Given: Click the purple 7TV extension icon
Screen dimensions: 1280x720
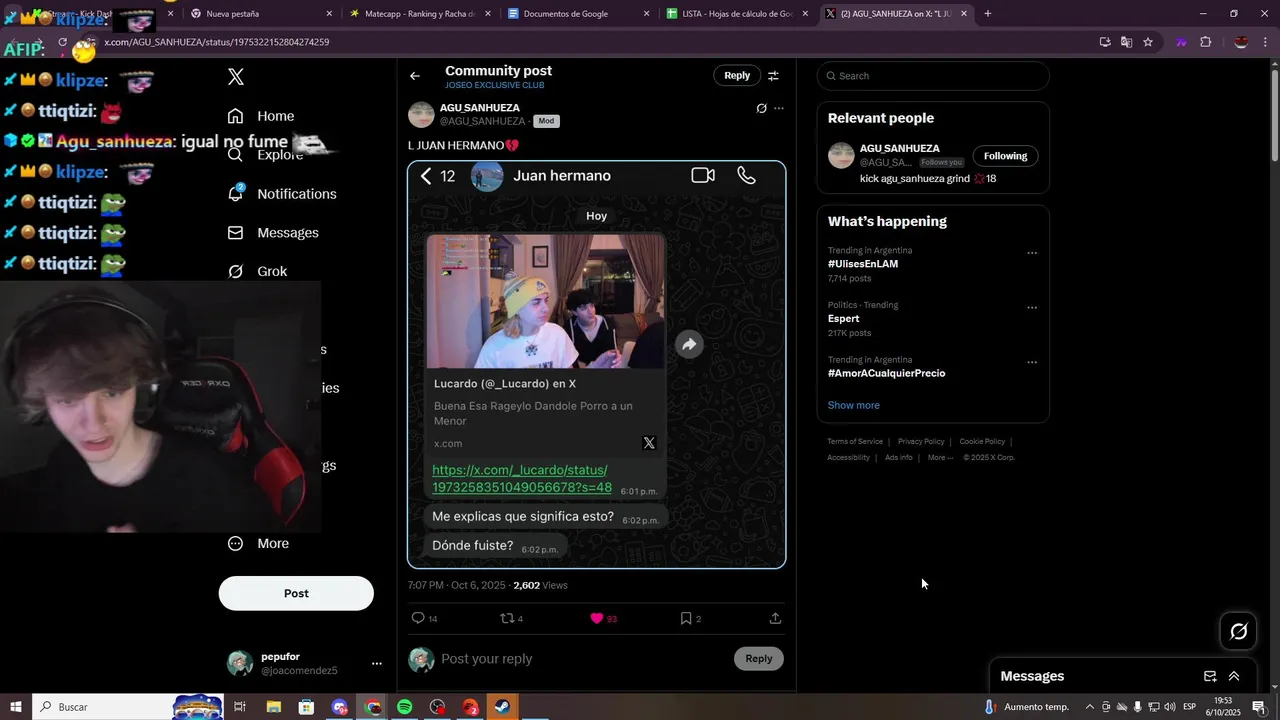Looking at the screenshot, I should (x=1182, y=42).
